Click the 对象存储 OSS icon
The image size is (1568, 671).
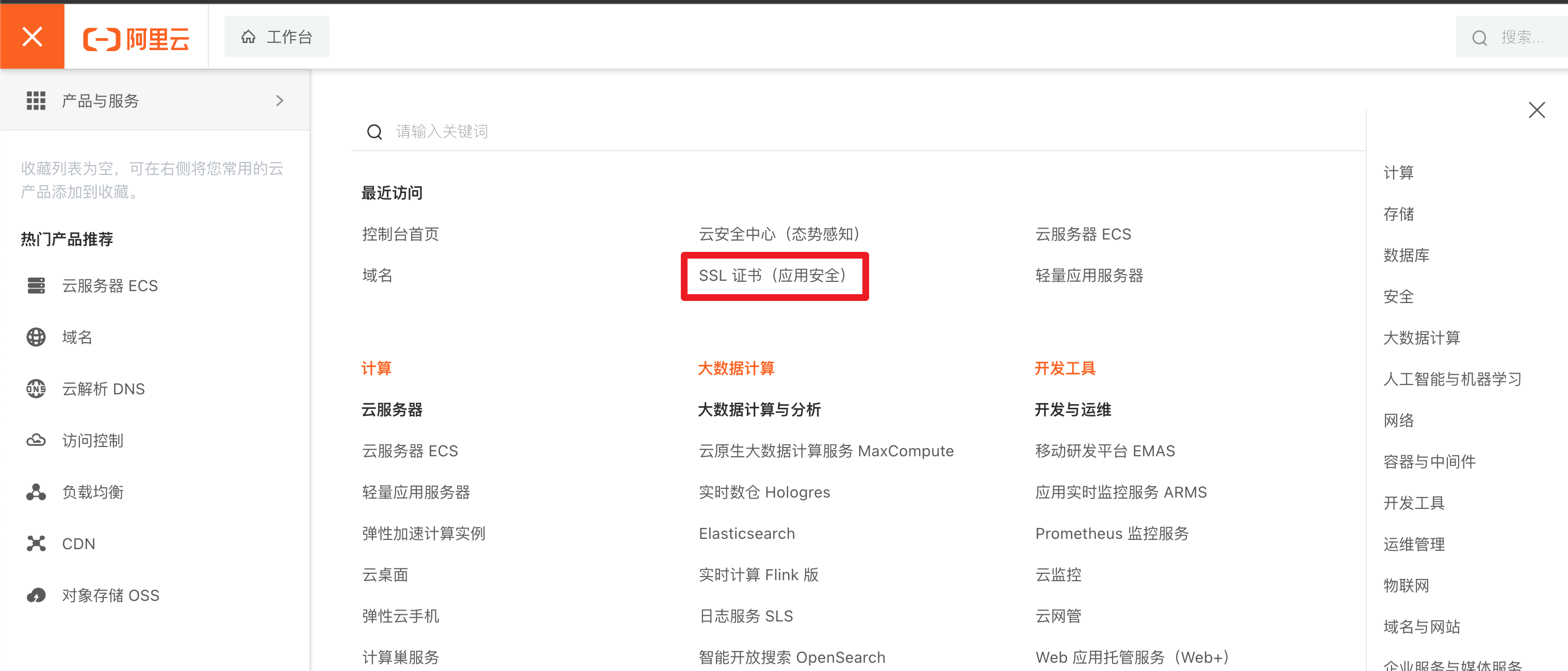tap(36, 595)
